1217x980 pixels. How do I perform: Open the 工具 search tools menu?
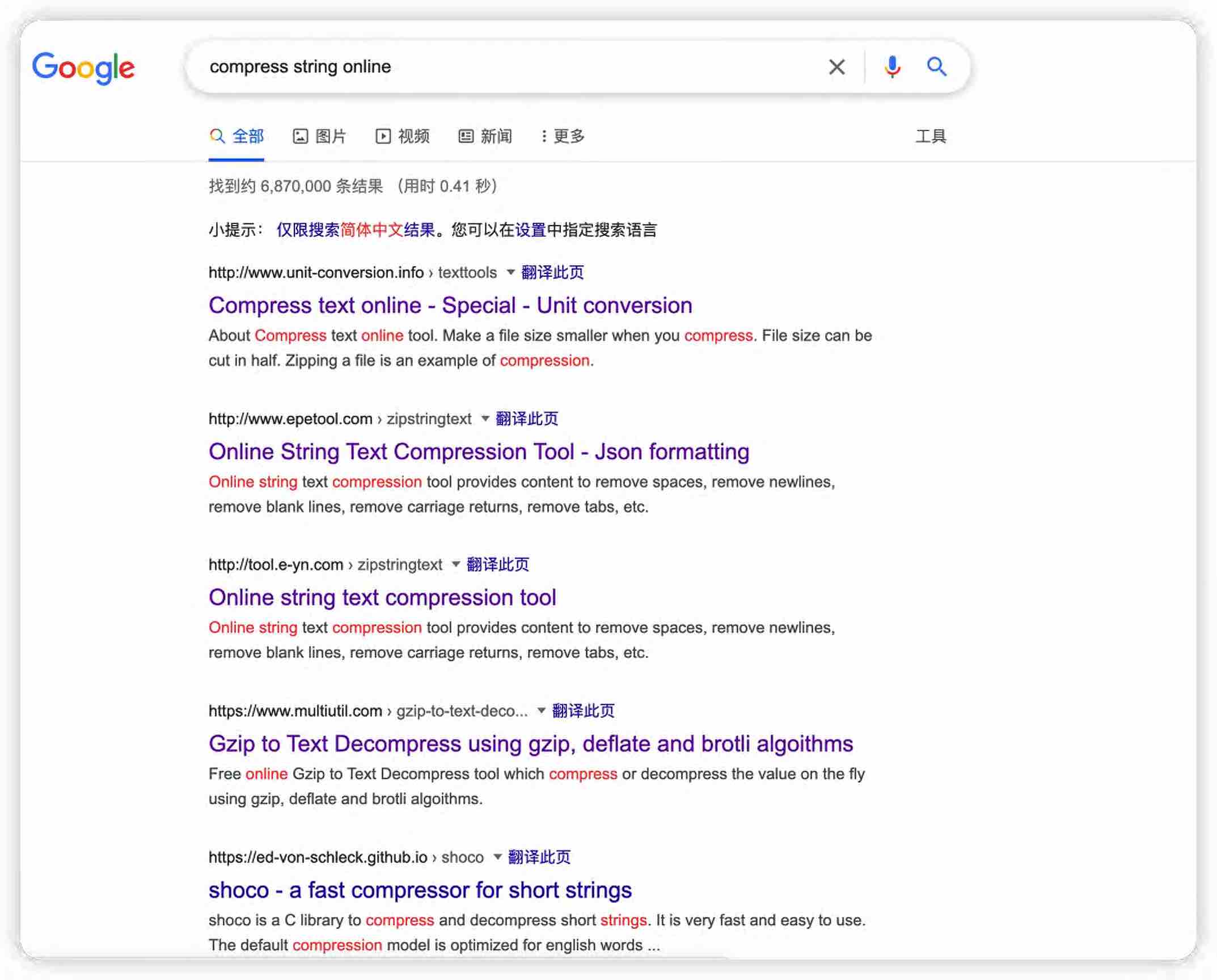[932, 136]
